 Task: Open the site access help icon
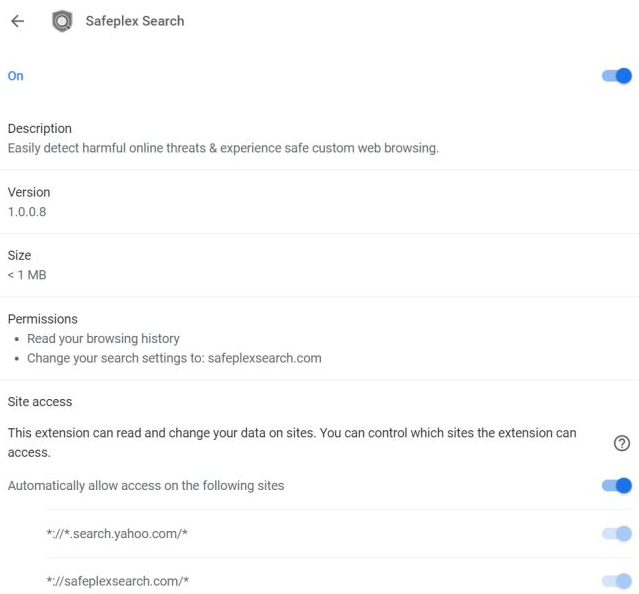(621, 443)
